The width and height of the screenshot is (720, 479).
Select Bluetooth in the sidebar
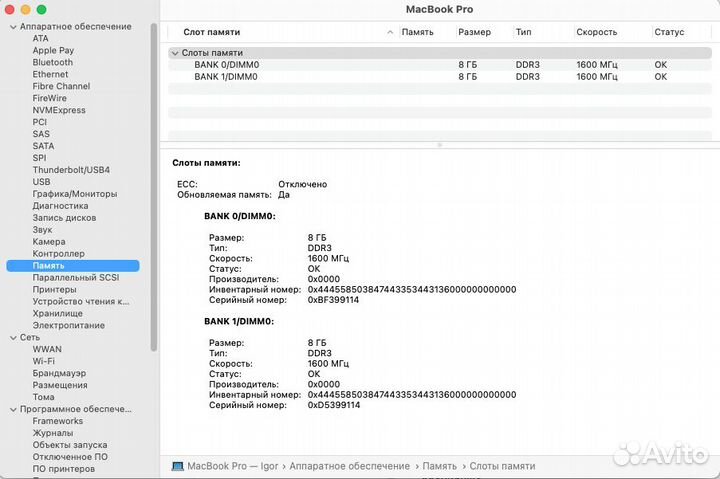(52, 62)
